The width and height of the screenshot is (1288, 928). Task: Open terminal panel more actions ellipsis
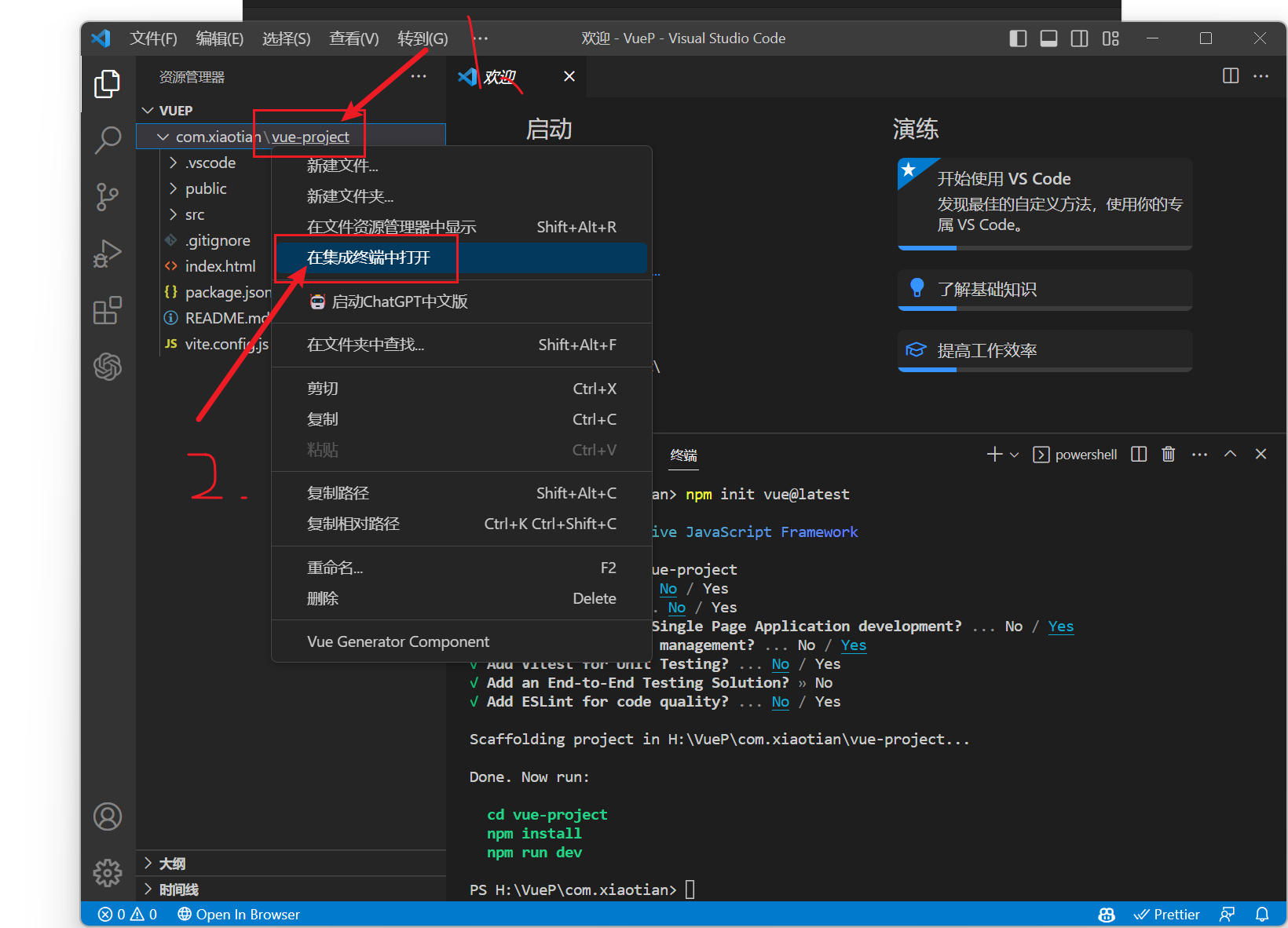coord(1199,454)
